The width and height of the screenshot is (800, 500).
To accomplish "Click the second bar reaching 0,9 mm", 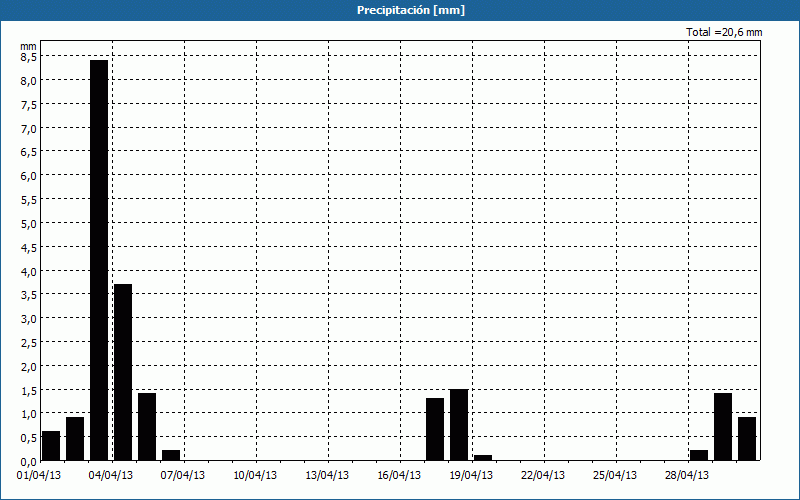I will [x=75, y=439].
